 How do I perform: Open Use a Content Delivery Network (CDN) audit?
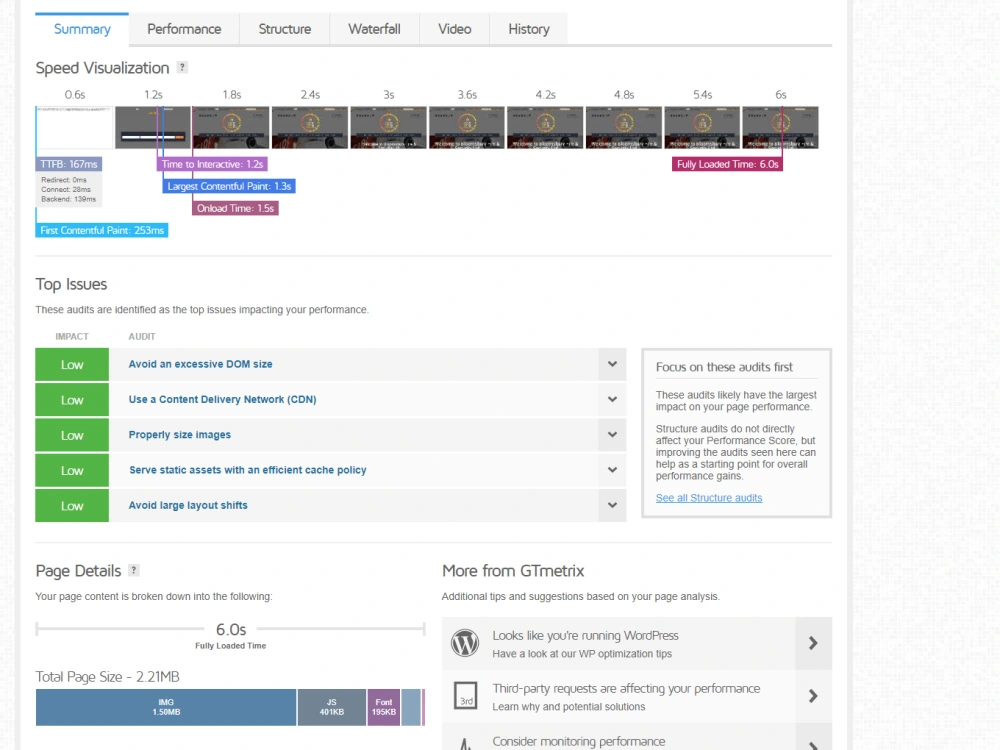(223, 399)
